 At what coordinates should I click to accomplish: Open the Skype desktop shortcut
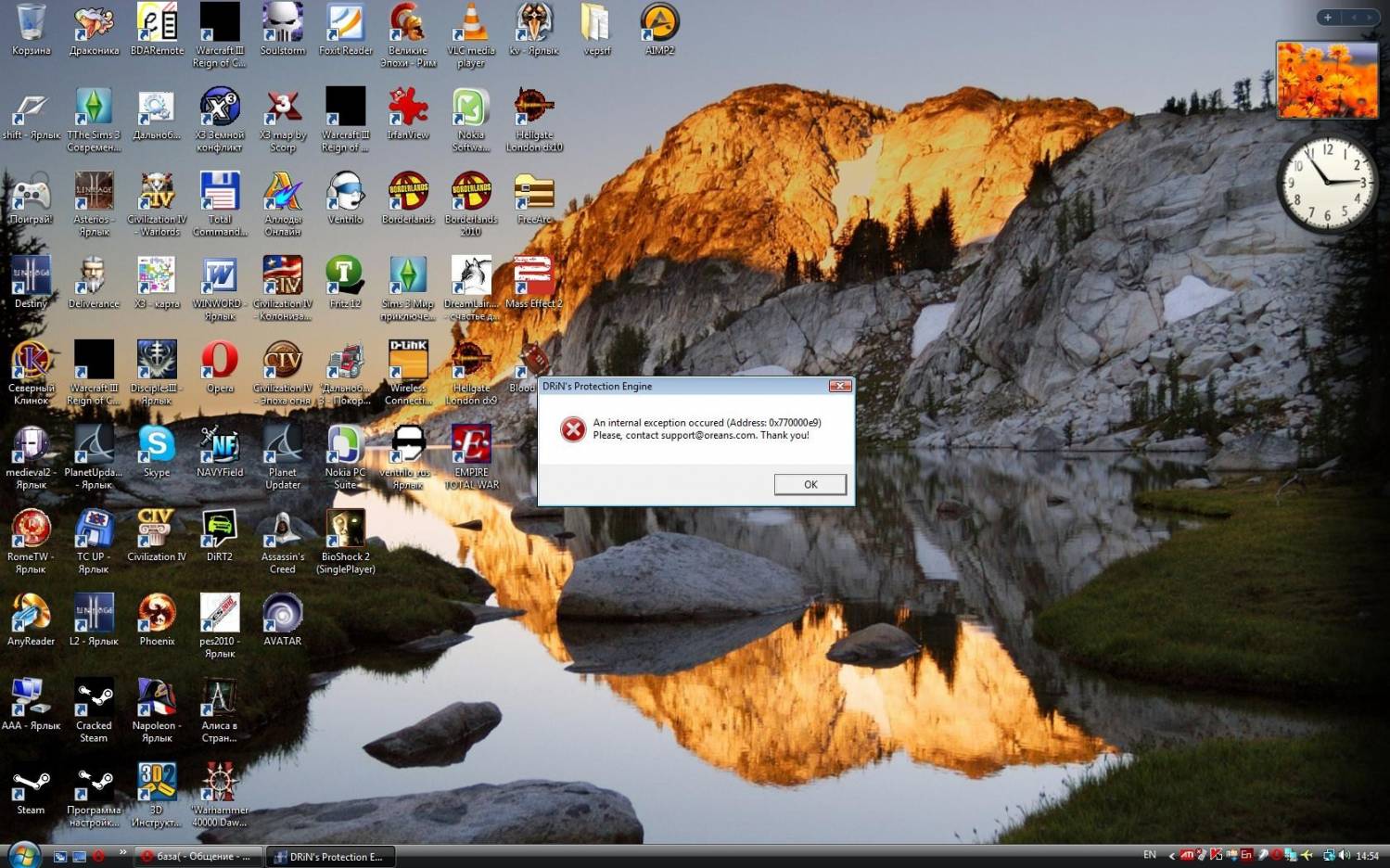(157, 445)
